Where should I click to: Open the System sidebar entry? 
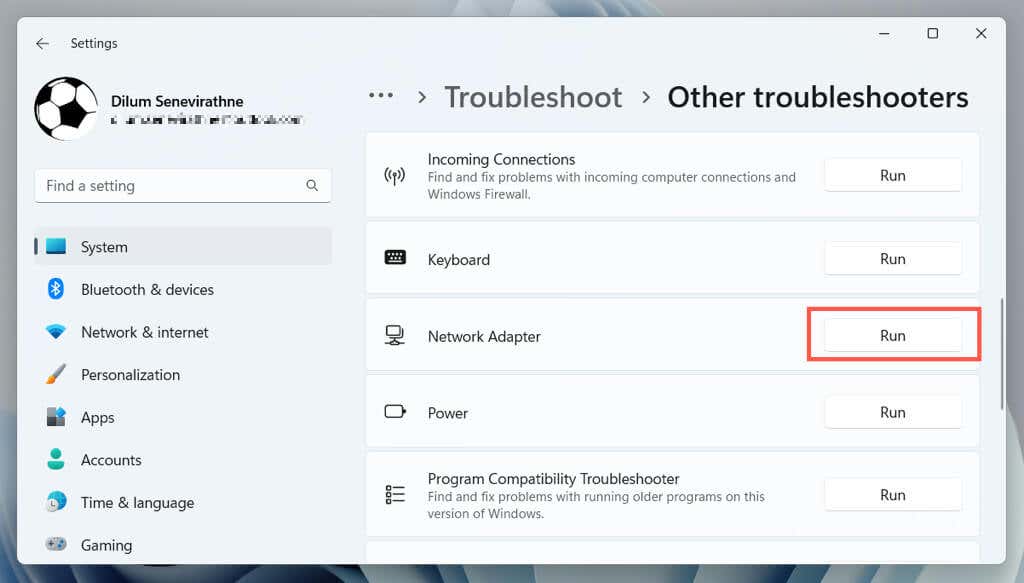[183, 247]
